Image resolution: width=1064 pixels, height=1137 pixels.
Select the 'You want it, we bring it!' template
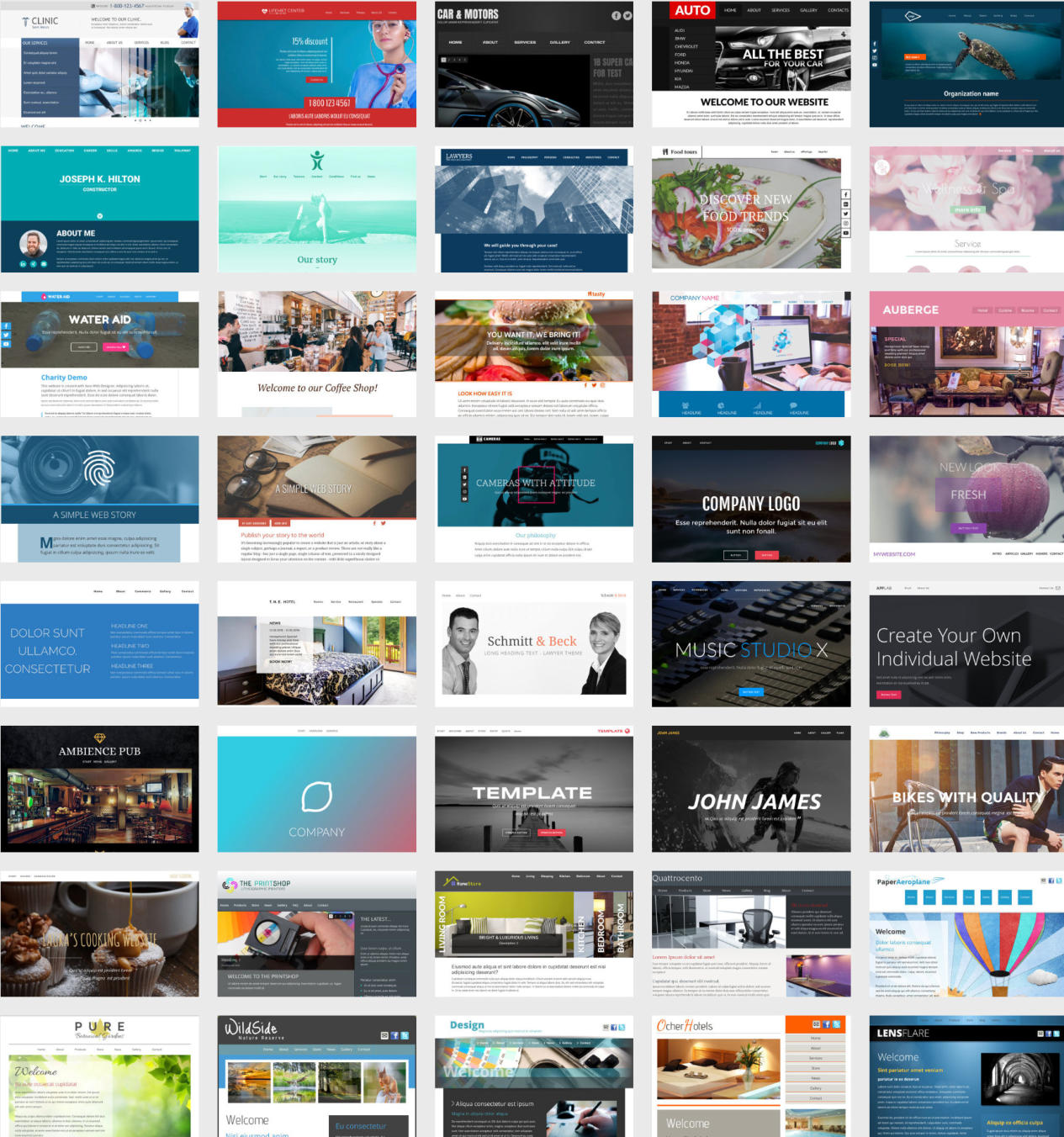point(534,354)
